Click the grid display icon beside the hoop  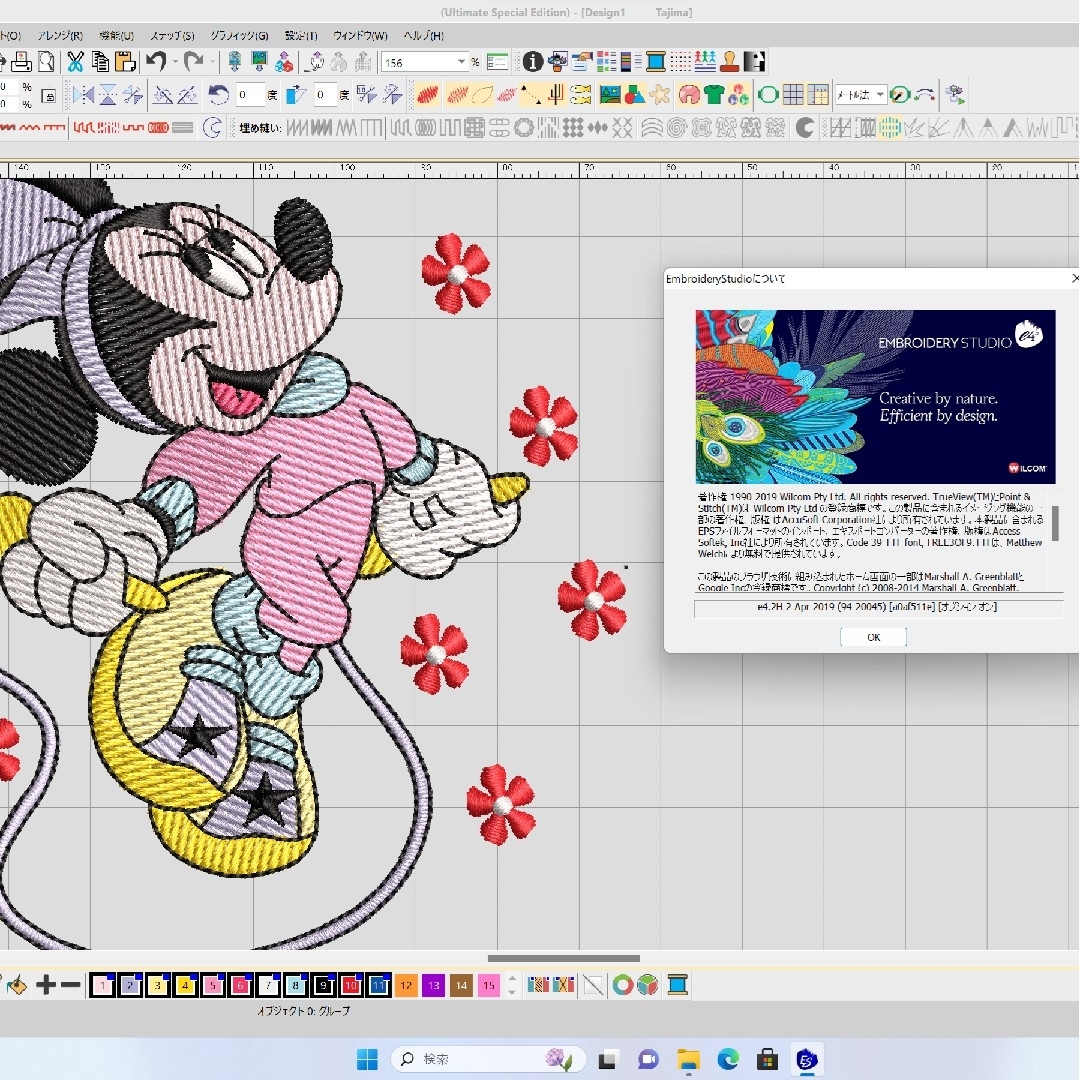pyautogui.click(x=793, y=94)
